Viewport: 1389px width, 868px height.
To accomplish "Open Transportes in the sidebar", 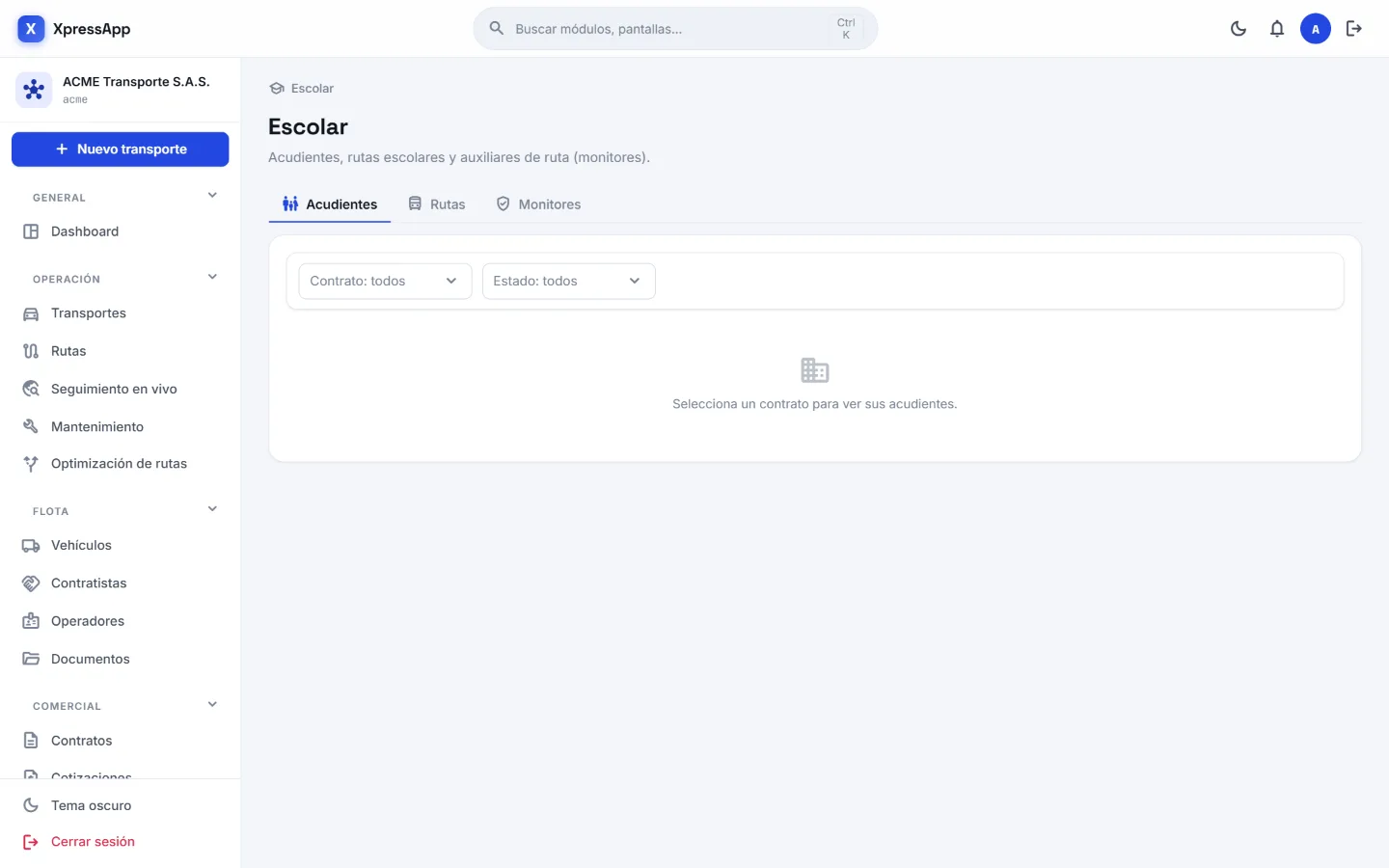I will [121, 313].
